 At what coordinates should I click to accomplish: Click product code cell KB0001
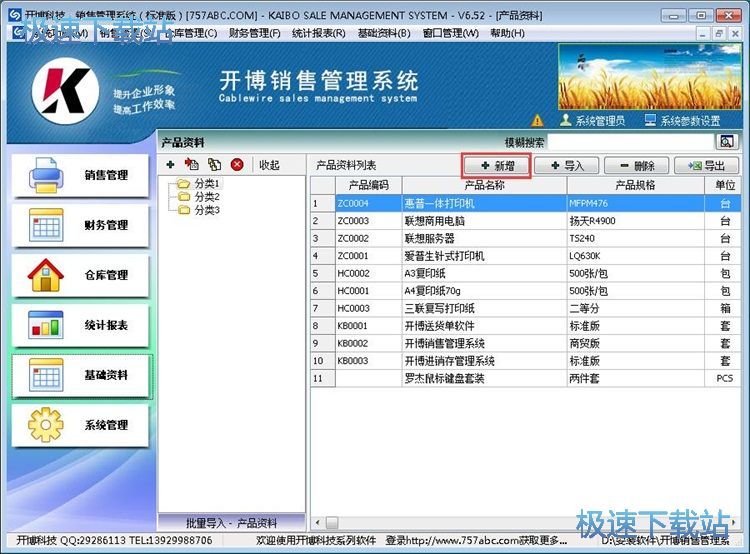pos(368,326)
